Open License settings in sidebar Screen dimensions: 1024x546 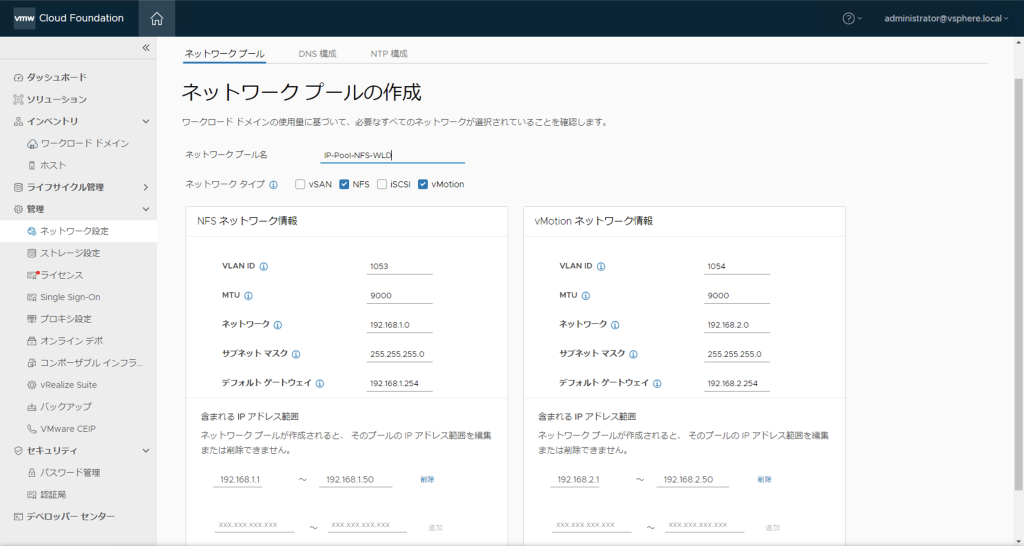61,275
